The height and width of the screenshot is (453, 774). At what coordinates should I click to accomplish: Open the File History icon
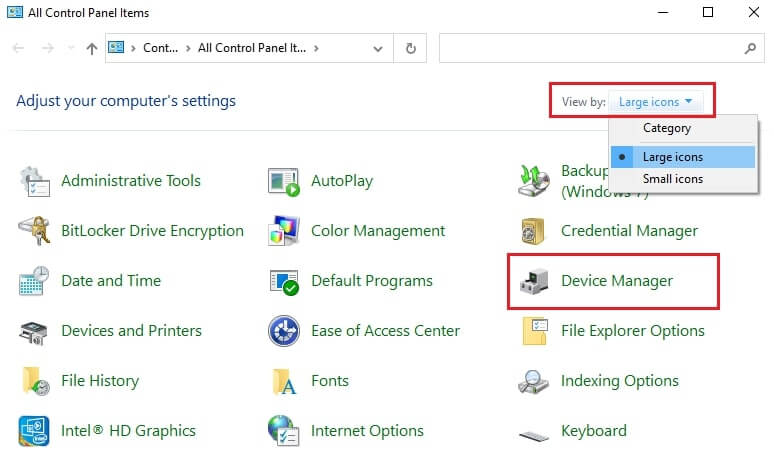(36, 381)
